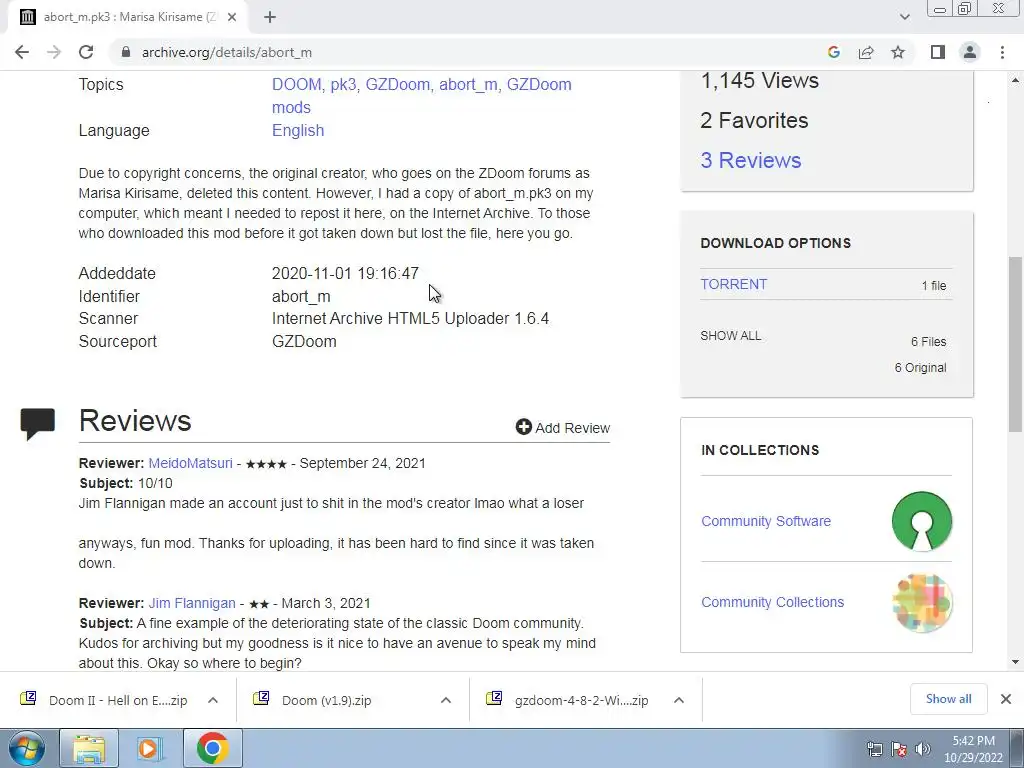Image resolution: width=1024 pixels, height=768 pixels.
Task: Click Show all downloads button
Action: [948, 699]
